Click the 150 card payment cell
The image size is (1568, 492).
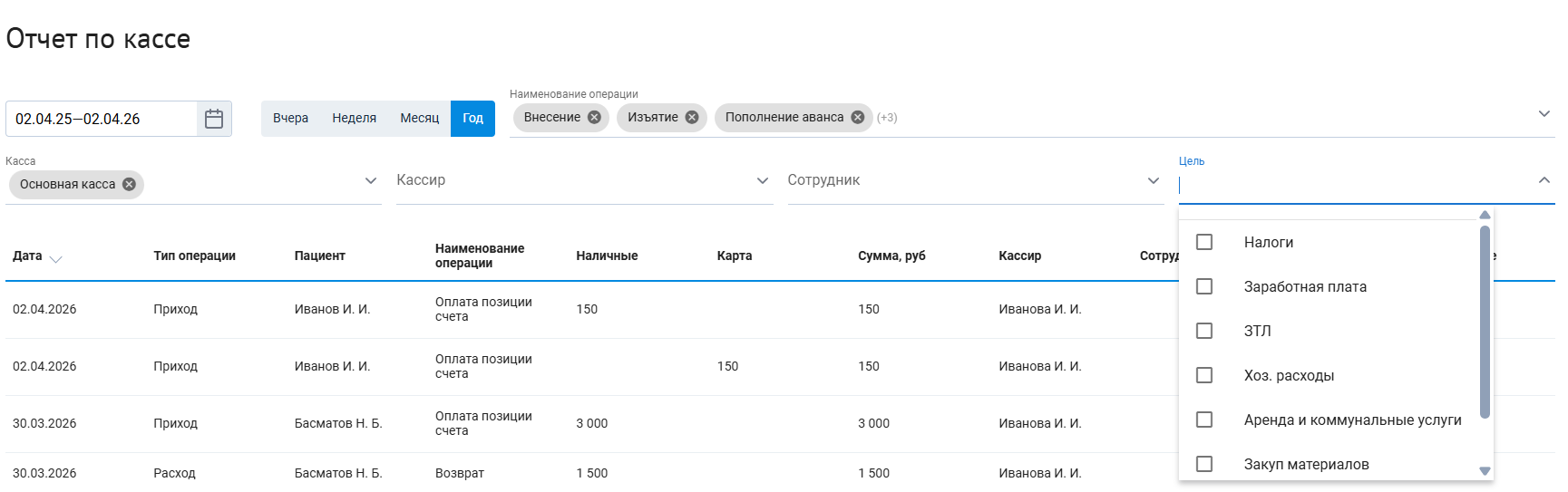pos(728,366)
